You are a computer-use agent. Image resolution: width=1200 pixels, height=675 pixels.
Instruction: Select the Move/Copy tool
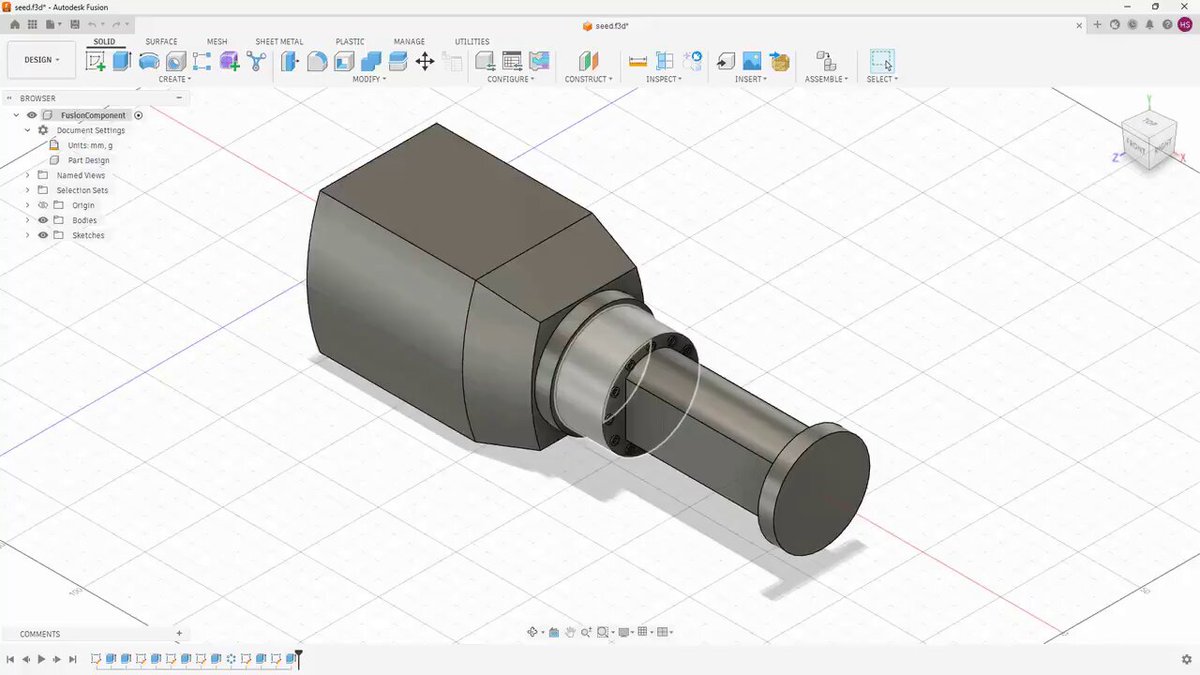pyautogui.click(x=424, y=61)
